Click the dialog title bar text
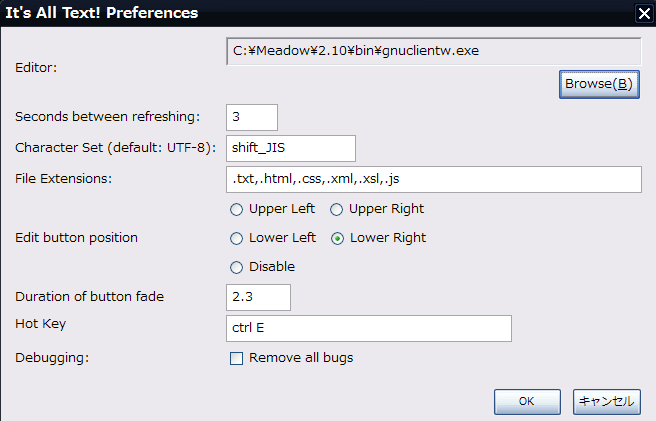656x421 pixels. 102,13
